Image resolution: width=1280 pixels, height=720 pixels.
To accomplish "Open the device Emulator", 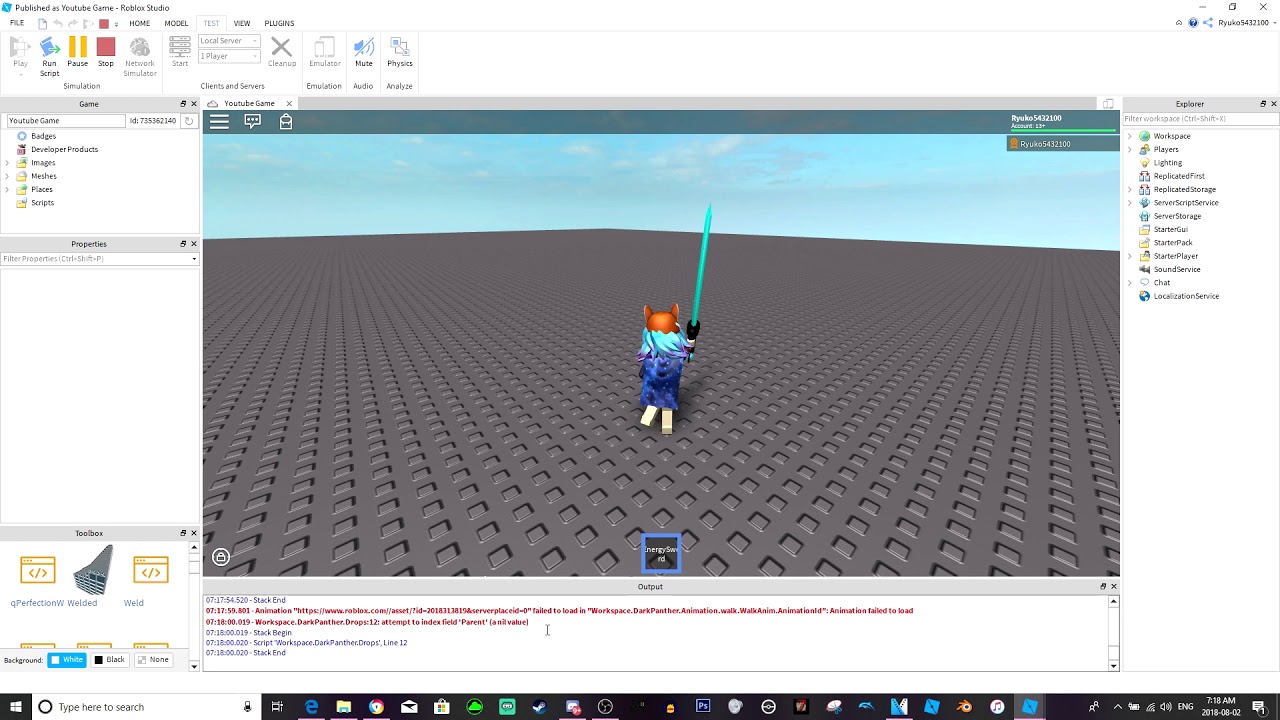I will coord(324,53).
